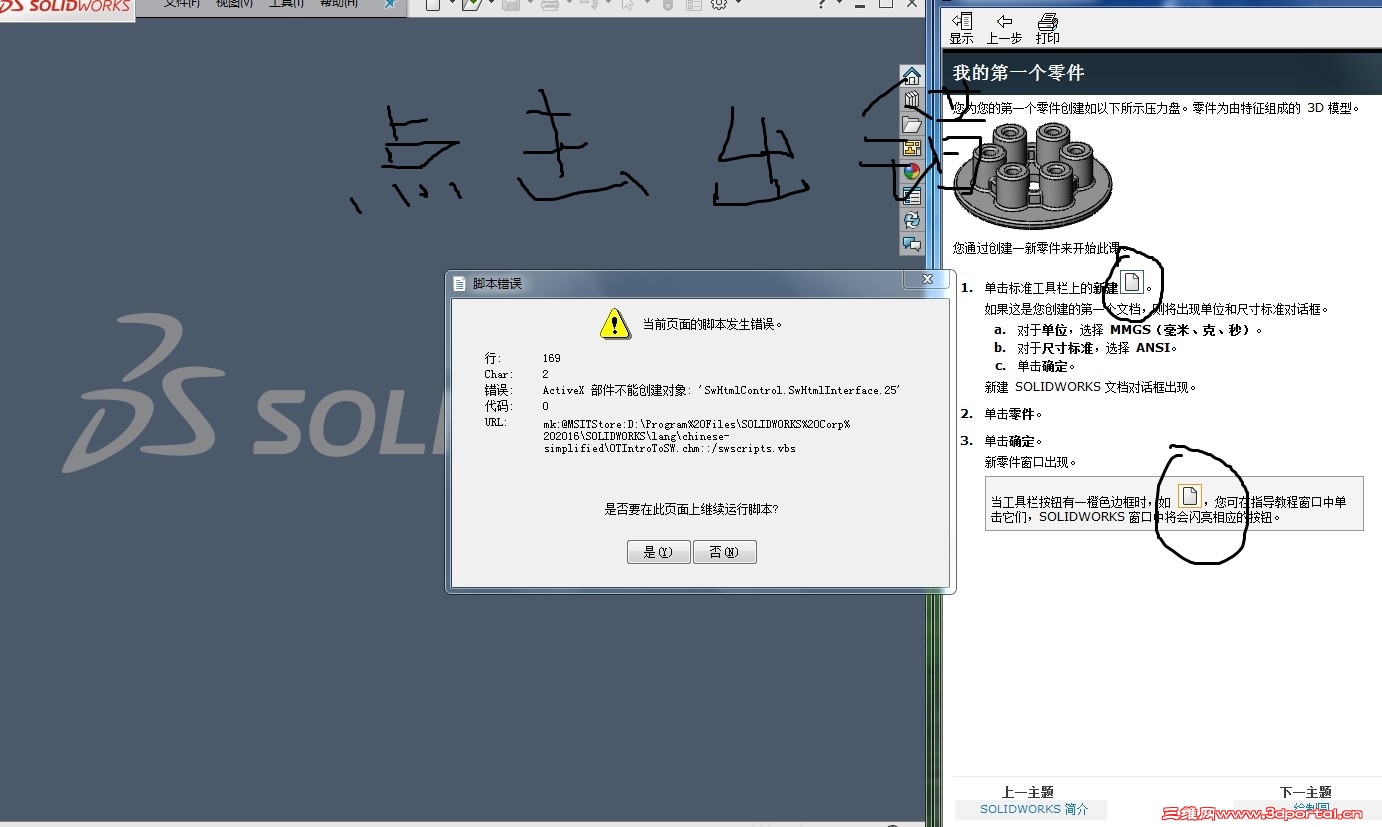Click the blue pin icon beside the menus

390,5
